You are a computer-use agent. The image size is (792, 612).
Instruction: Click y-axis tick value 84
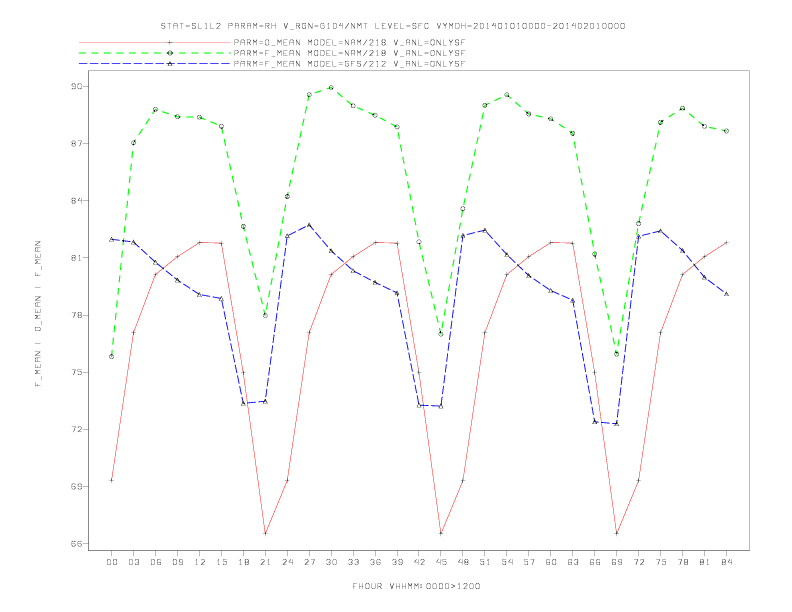77,200
